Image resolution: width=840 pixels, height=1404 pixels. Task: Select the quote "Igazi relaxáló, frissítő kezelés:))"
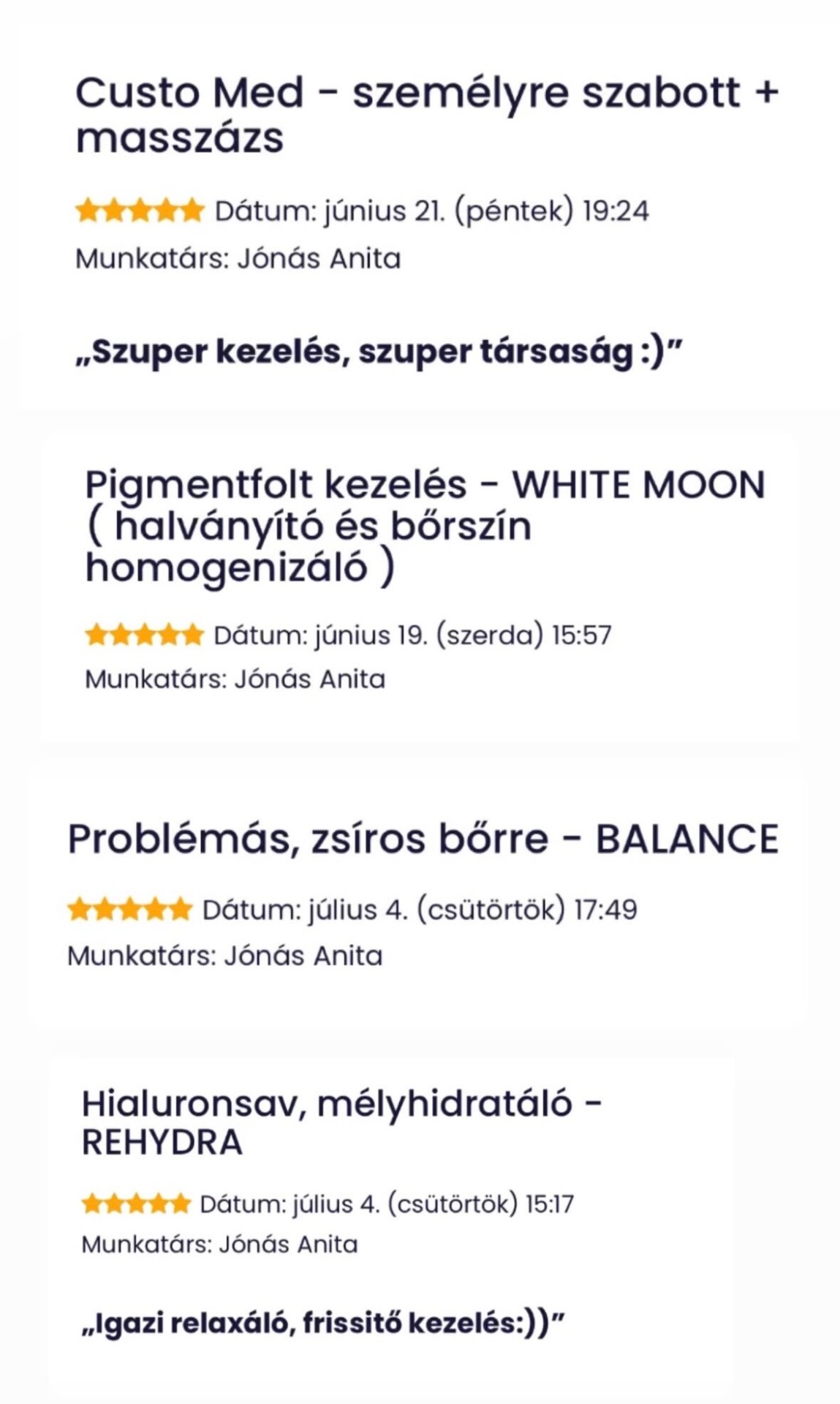pos(323,1324)
